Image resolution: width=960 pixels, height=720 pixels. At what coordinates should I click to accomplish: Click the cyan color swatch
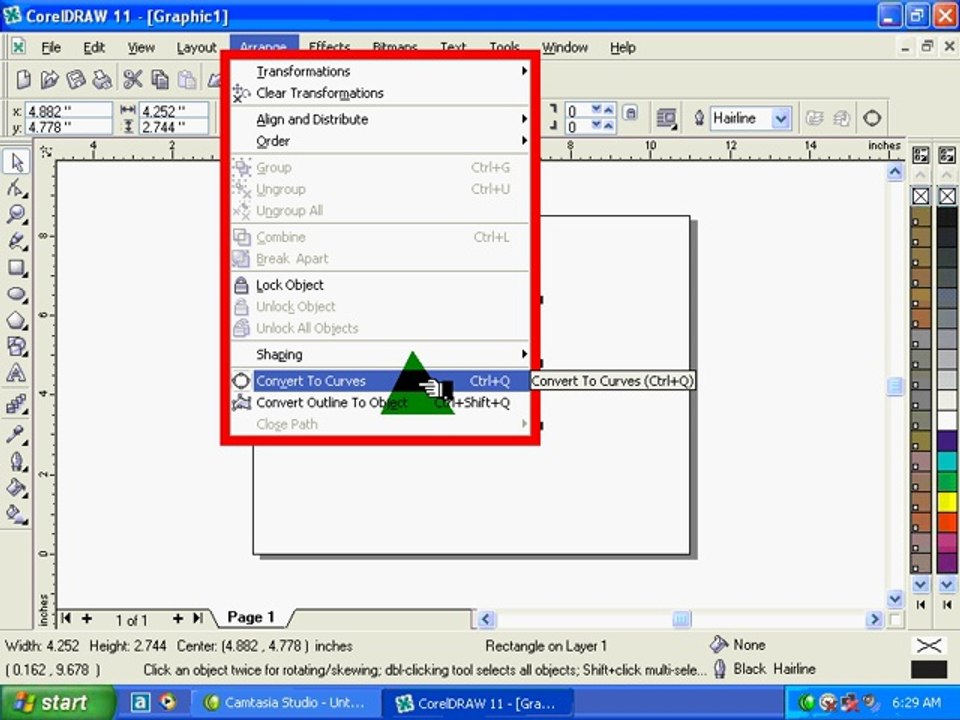click(x=947, y=461)
